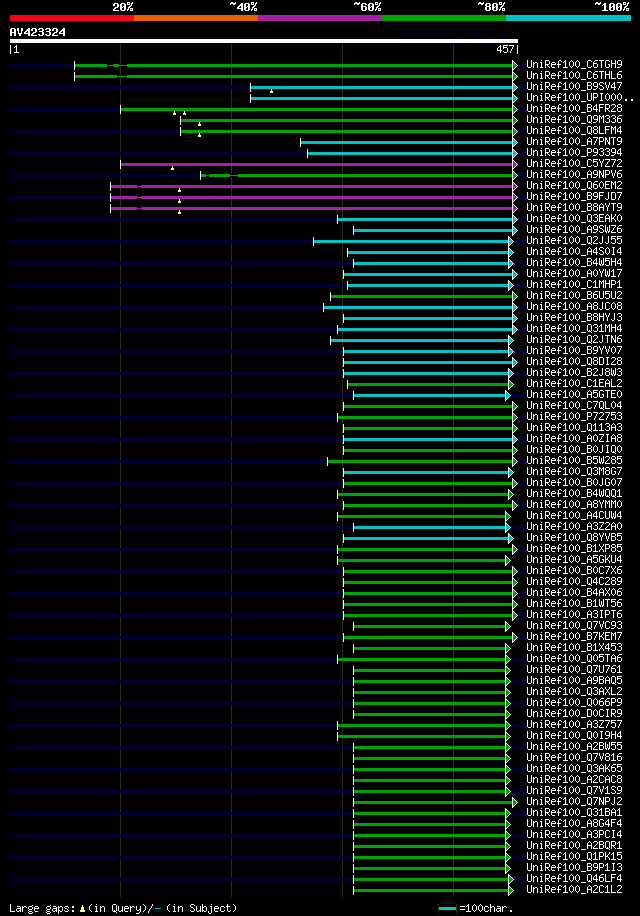Click the red 20% identity legend bar

pyautogui.click(x=72, y=18)
